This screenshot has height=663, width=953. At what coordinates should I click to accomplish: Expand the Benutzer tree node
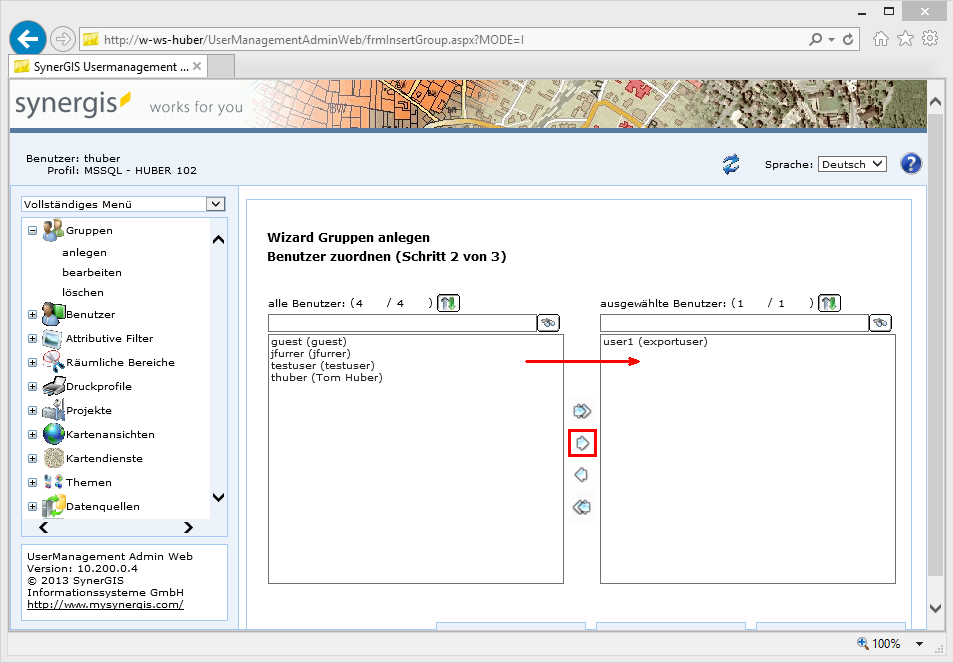point(32,315)
